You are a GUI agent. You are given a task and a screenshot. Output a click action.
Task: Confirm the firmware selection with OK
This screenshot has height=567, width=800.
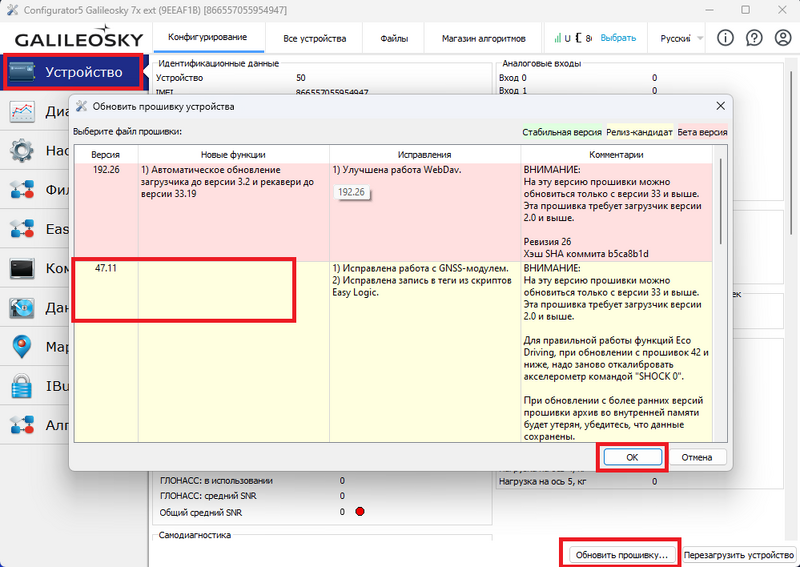point(632,457)
